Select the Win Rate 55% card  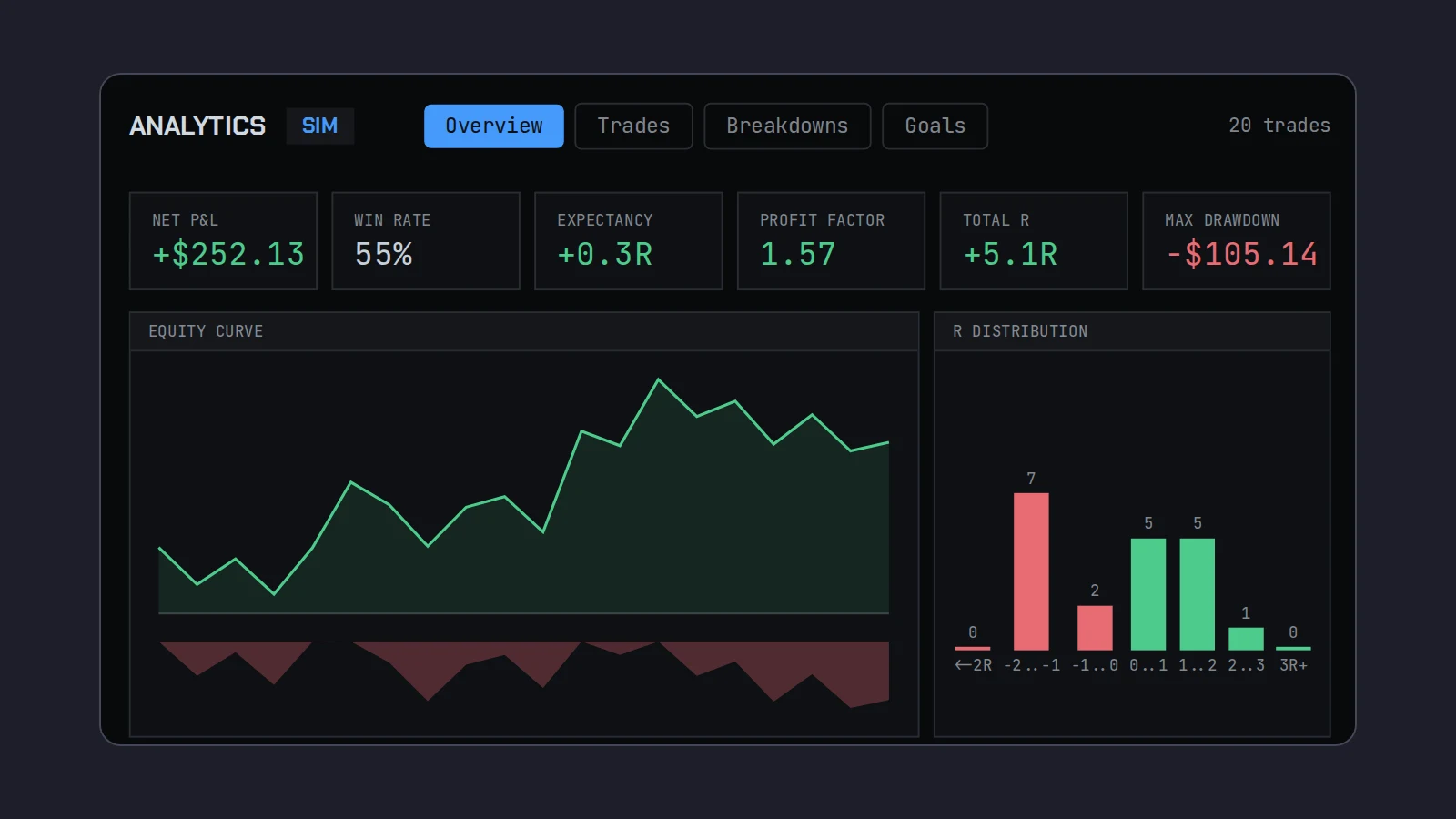coord(426,240)
